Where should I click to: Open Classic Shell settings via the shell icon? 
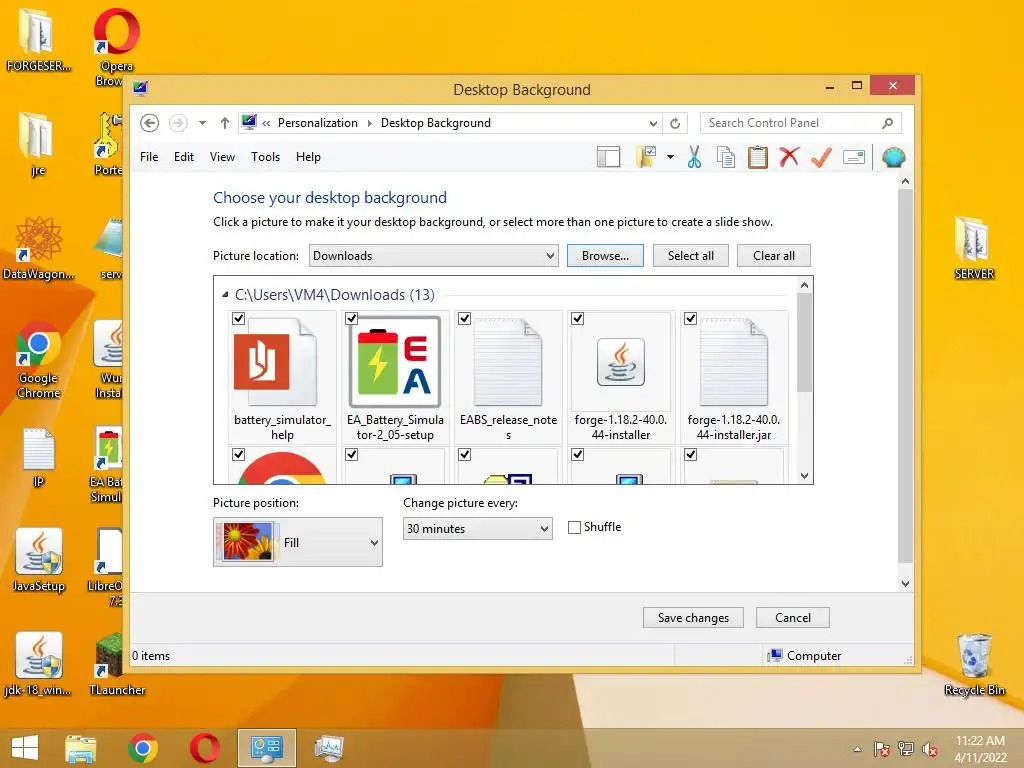click(893, 157)
